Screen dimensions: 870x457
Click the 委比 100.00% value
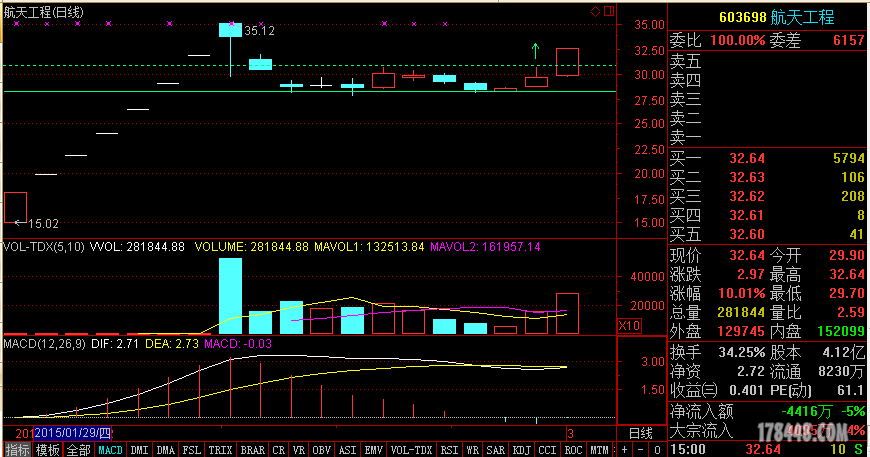(x=737, y=40)
